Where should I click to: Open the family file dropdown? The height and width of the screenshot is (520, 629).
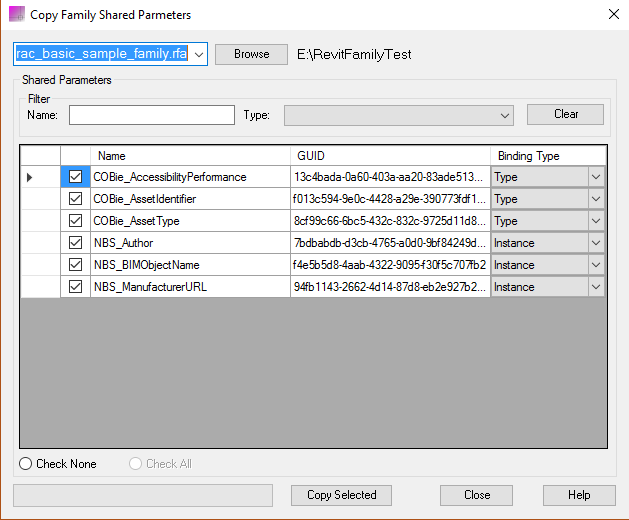point(199,54)
